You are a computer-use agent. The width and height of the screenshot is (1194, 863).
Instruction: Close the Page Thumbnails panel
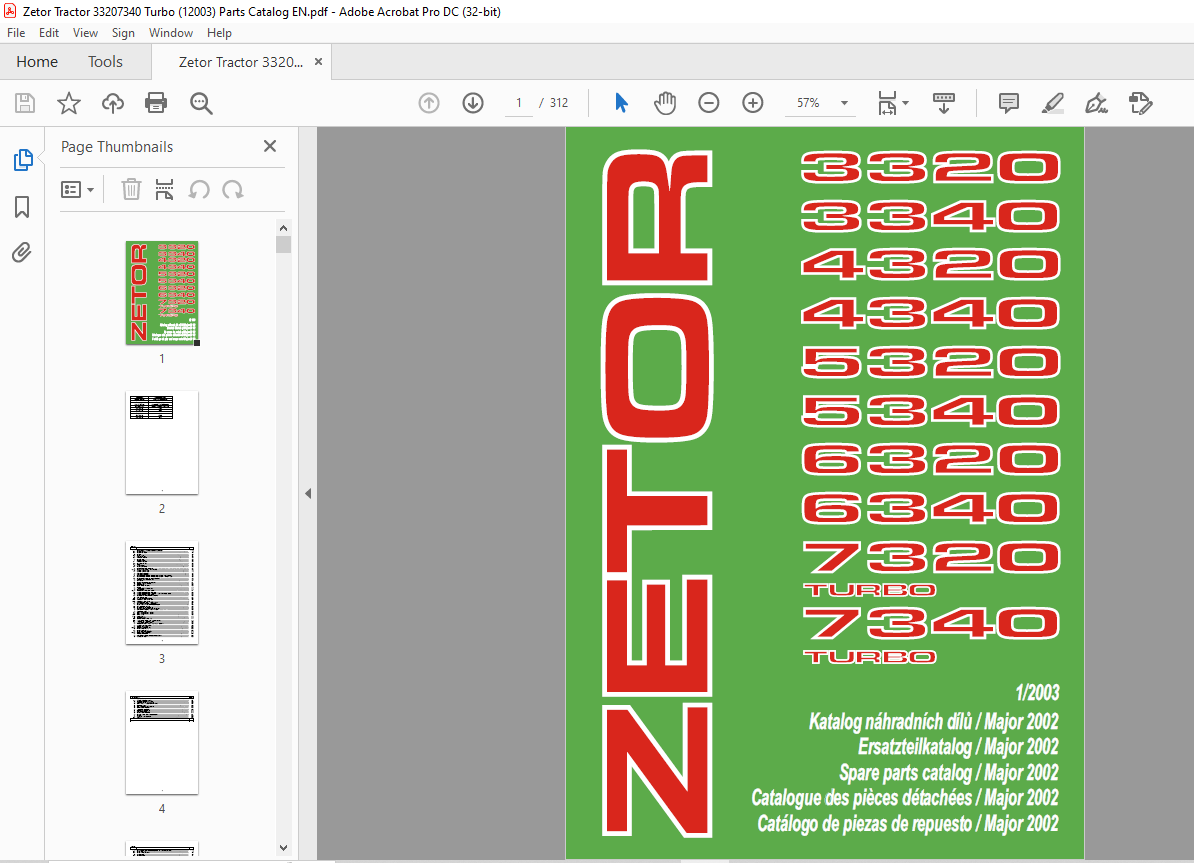(x=270, y=146)
